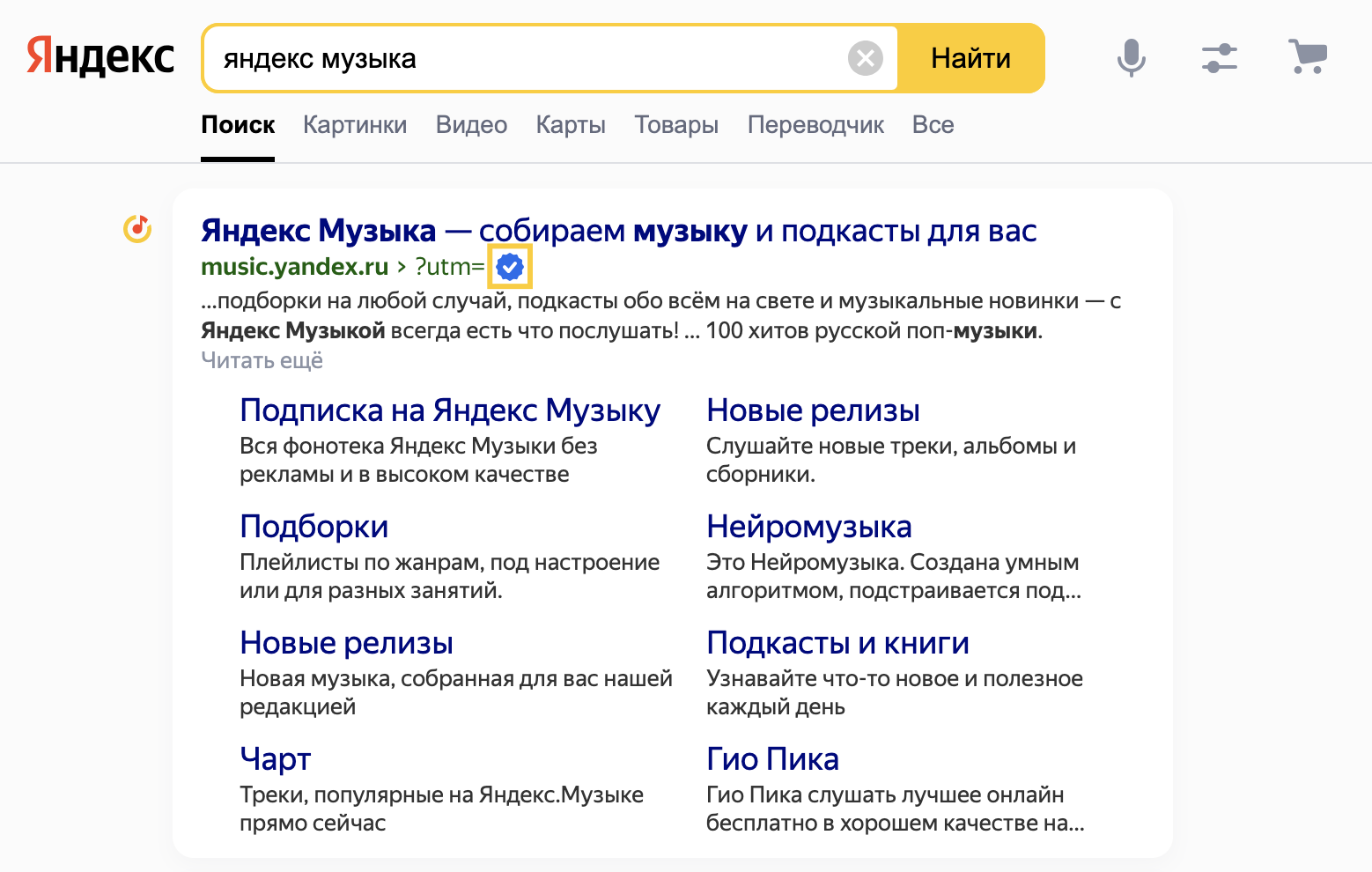Image resolution: width=1372 pixels, height=872 pixels.
Task: Open the Переводчик tab
Action: point(815,125)
